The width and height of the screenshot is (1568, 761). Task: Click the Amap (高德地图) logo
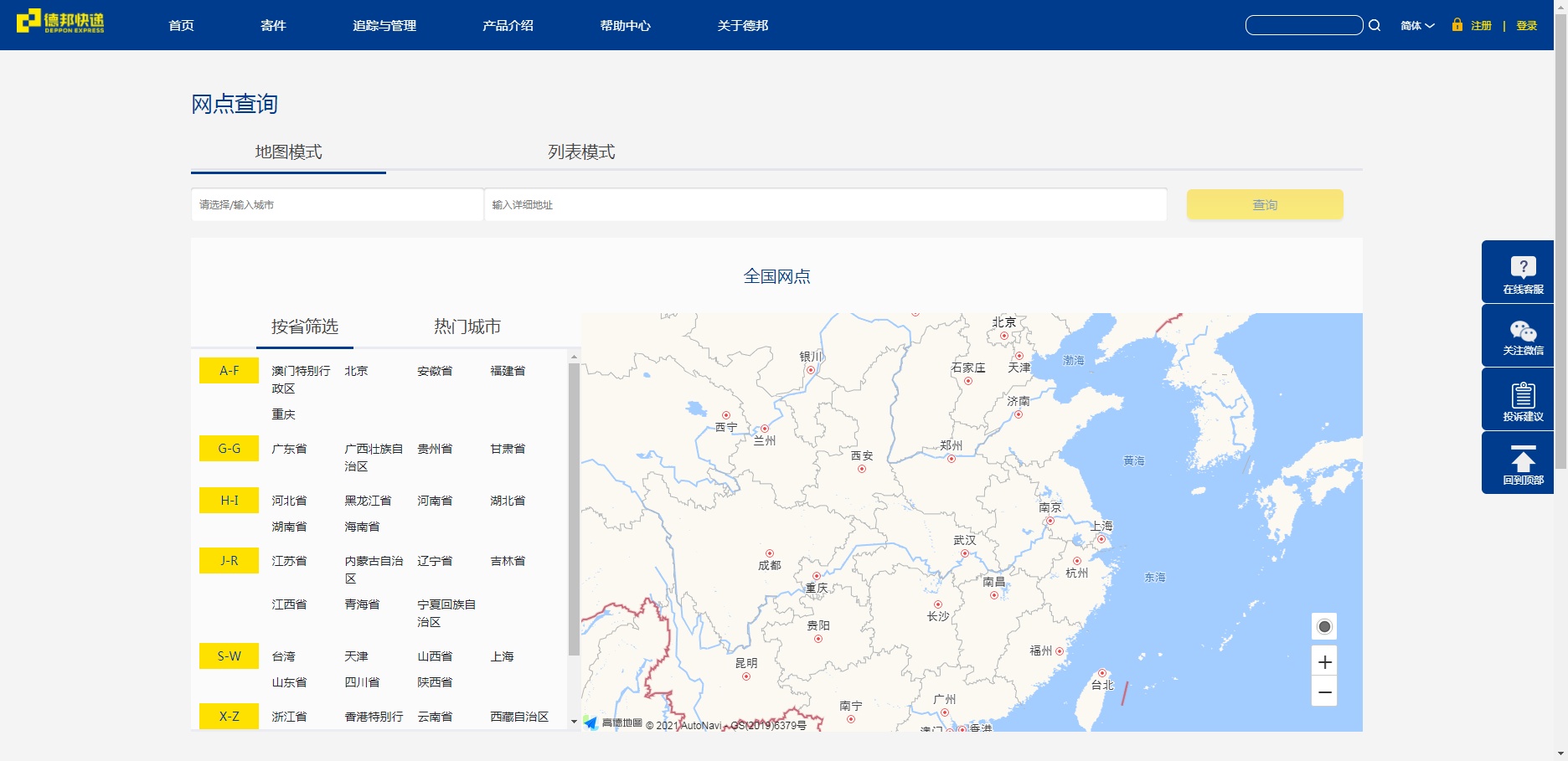pyautogui.click(x=612, y=723)
